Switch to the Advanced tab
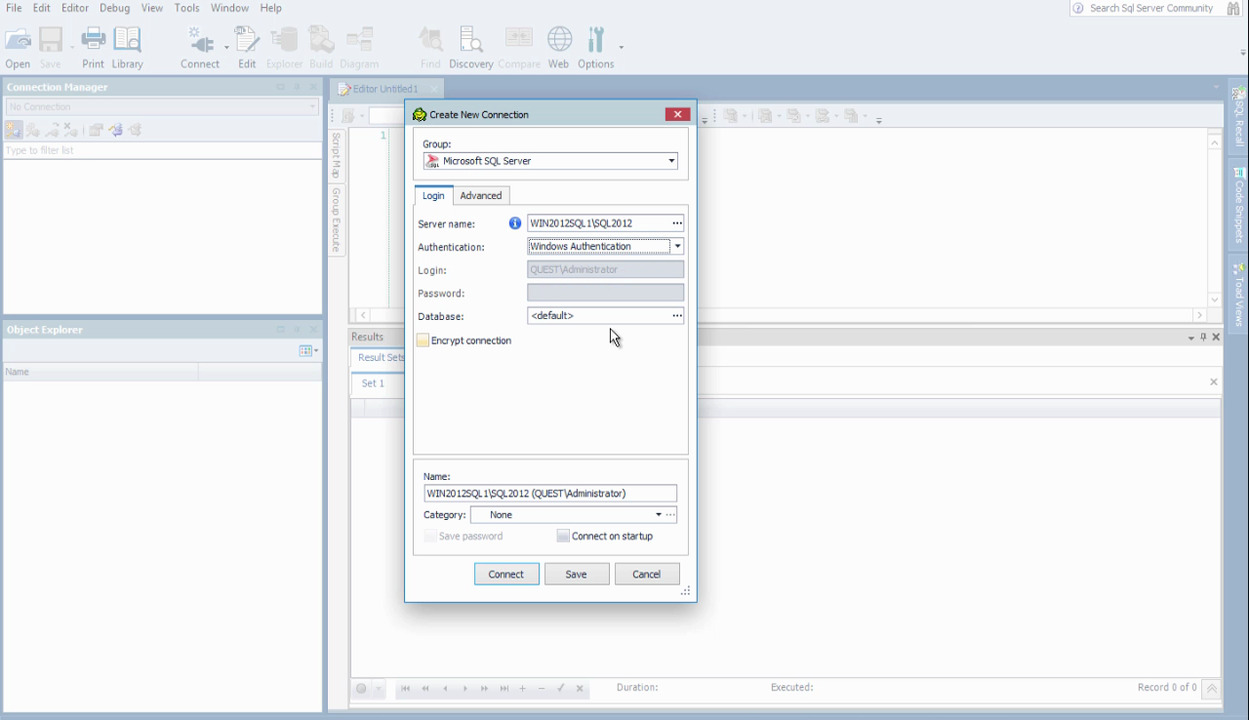Screen dimensions: 1249x720 click(x=481, y=196)
